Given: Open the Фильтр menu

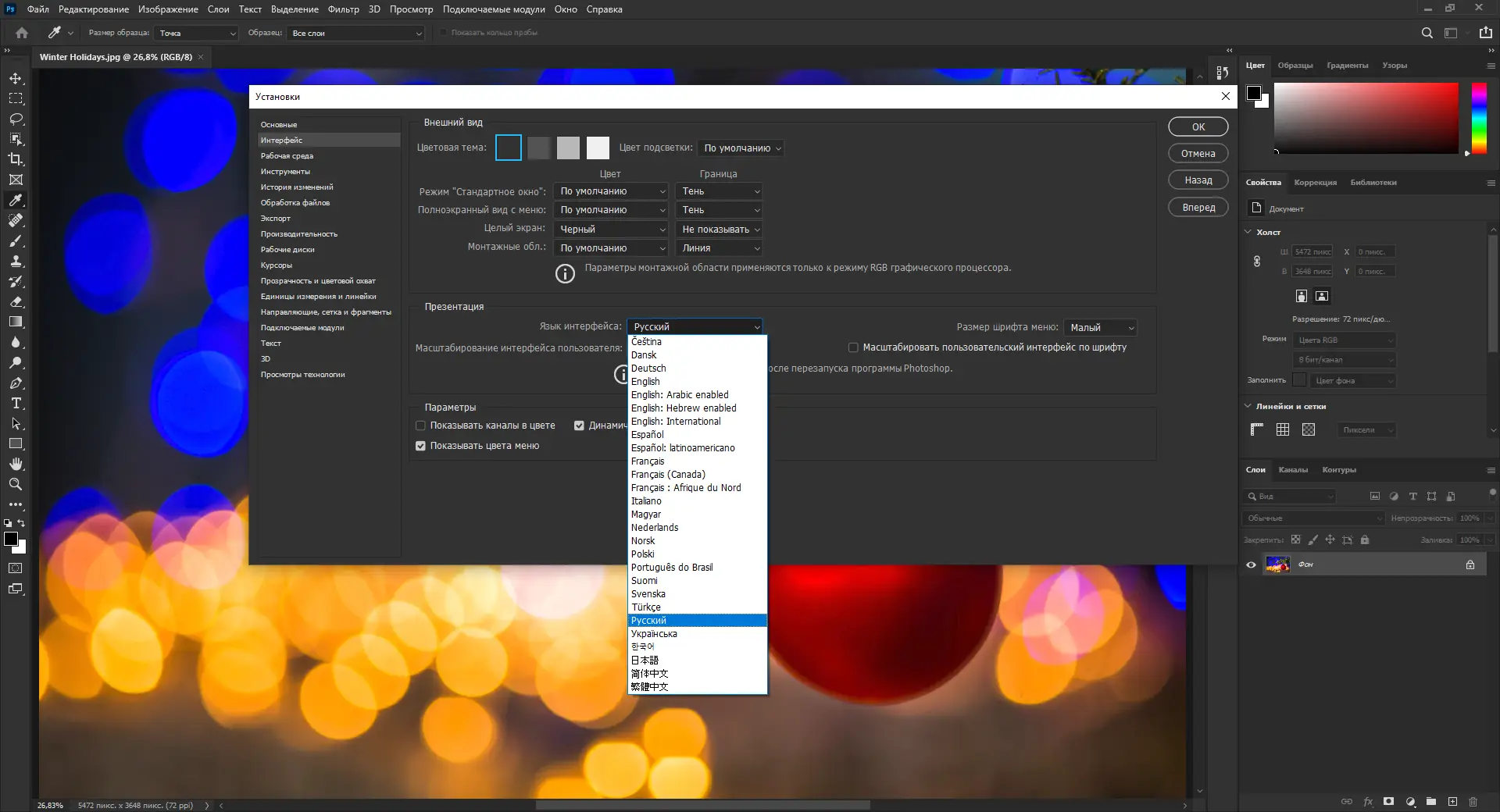Looking at the screenshot, I should tap(344, 9).
